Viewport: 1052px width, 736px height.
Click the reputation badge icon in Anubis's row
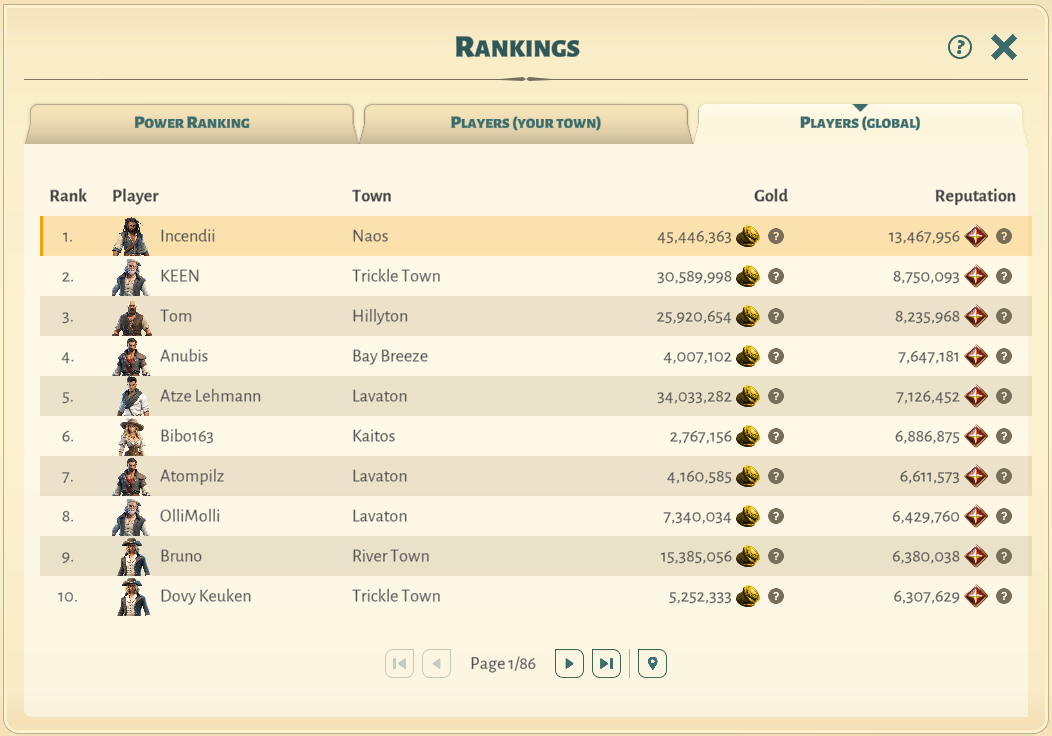tap(976, 357)
